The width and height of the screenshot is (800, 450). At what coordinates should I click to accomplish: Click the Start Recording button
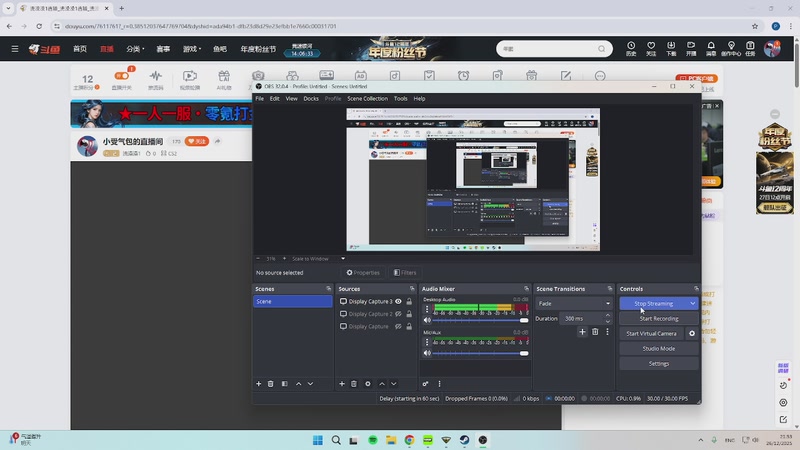659,318
